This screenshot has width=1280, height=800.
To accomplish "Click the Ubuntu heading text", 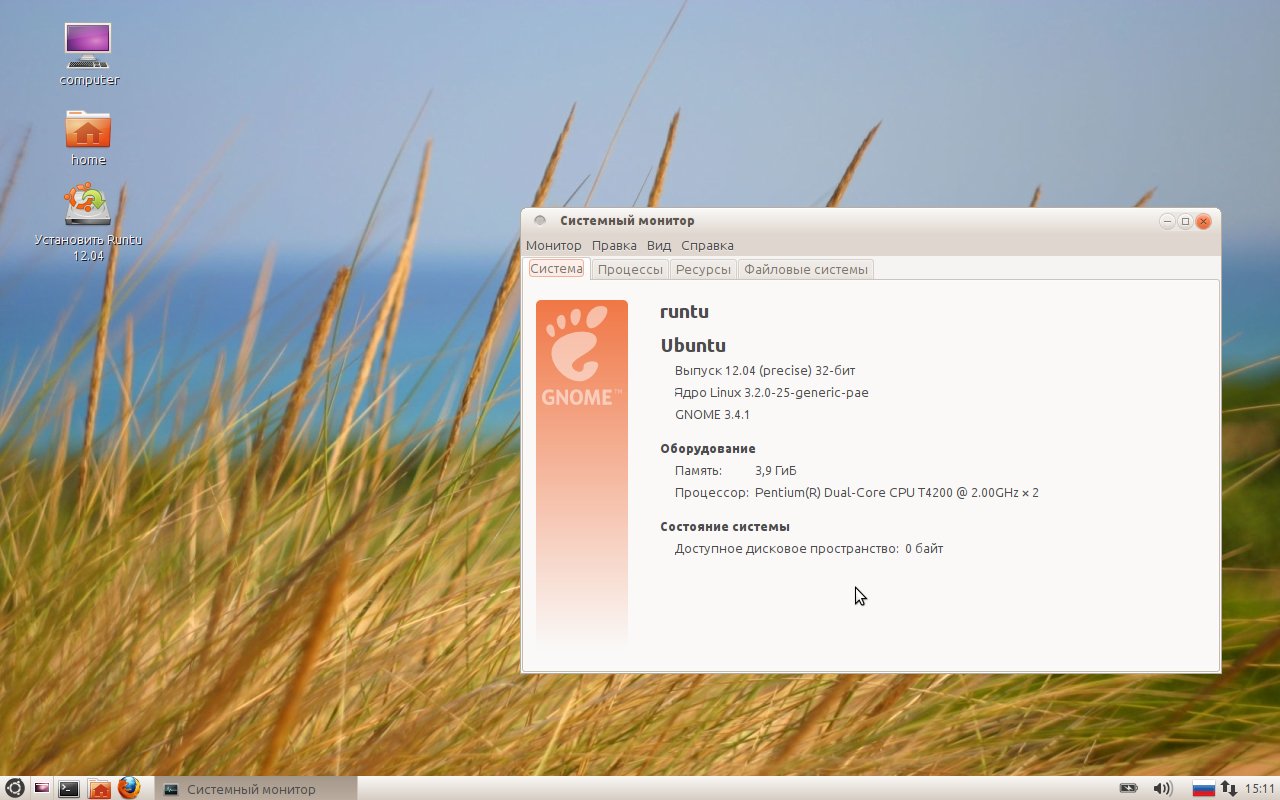I will tap(693, 346).
